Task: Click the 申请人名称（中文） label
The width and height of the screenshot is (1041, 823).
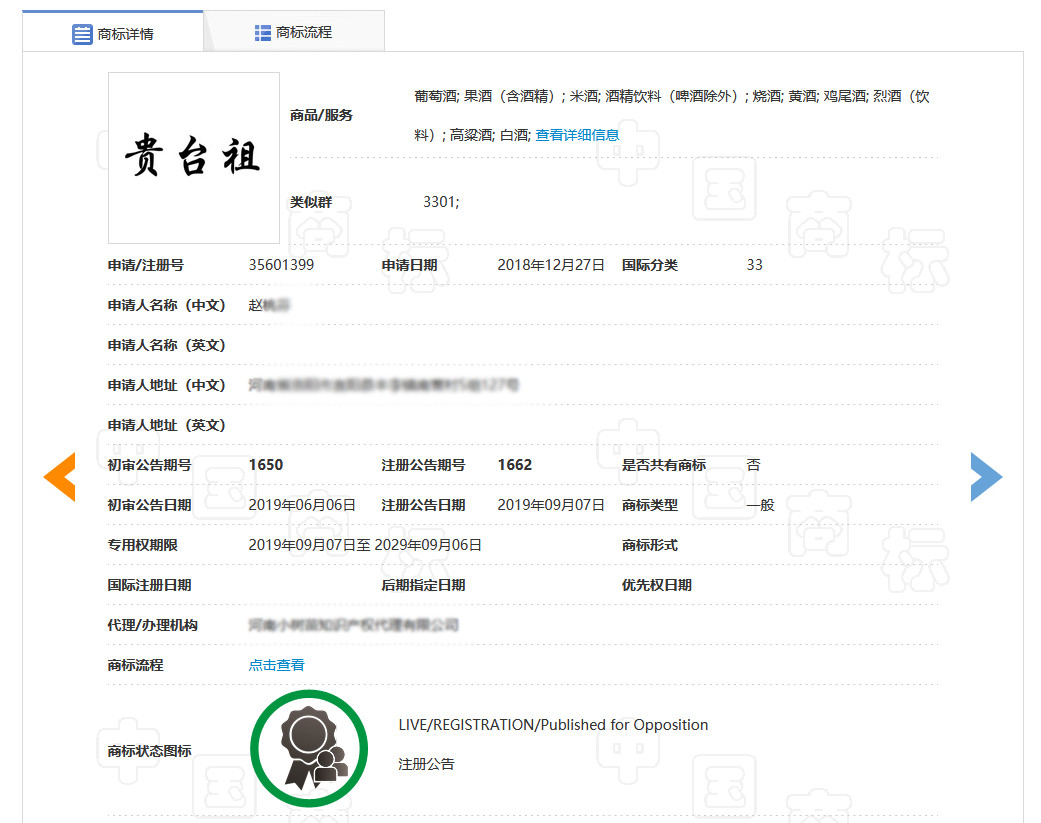Action: 167,305
